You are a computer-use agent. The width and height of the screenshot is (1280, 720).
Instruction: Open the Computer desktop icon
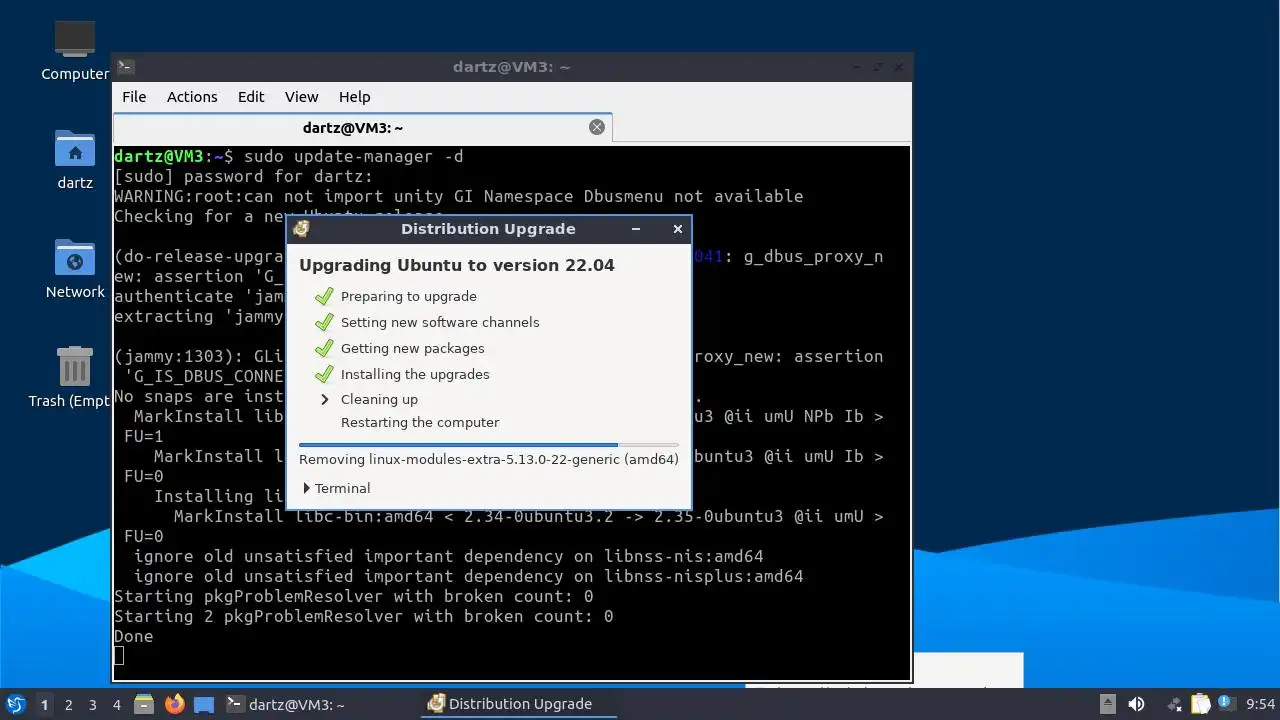point(75,40)
